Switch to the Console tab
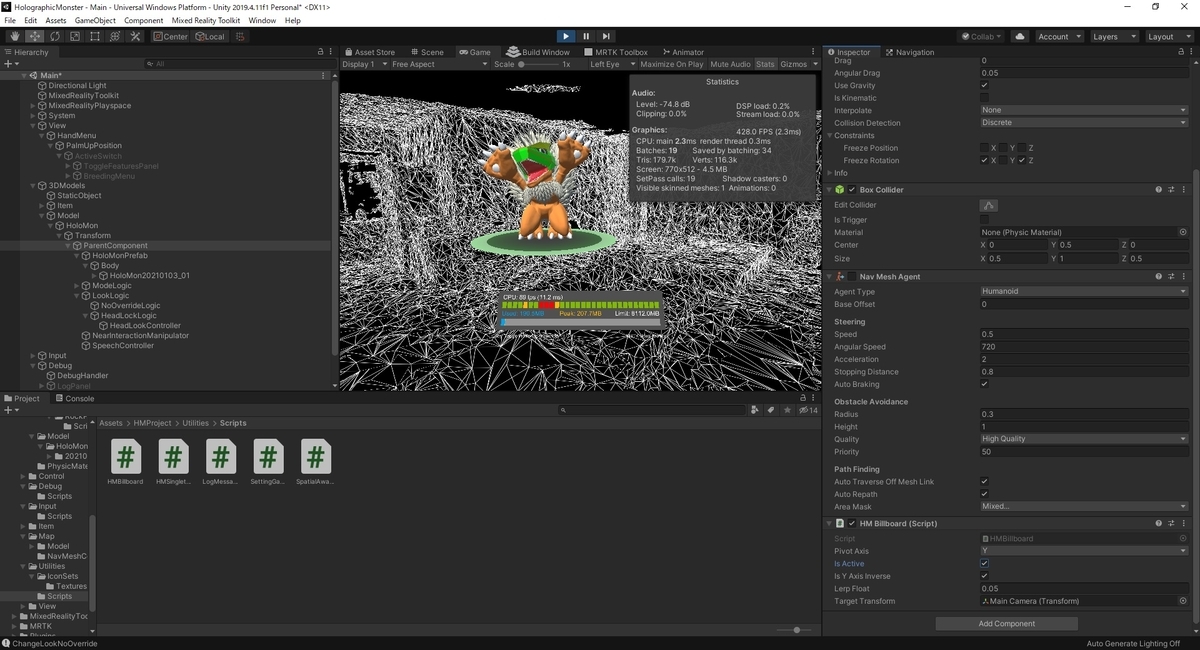This screenshot has height=650, width=1200. click(x=74, y=398)
